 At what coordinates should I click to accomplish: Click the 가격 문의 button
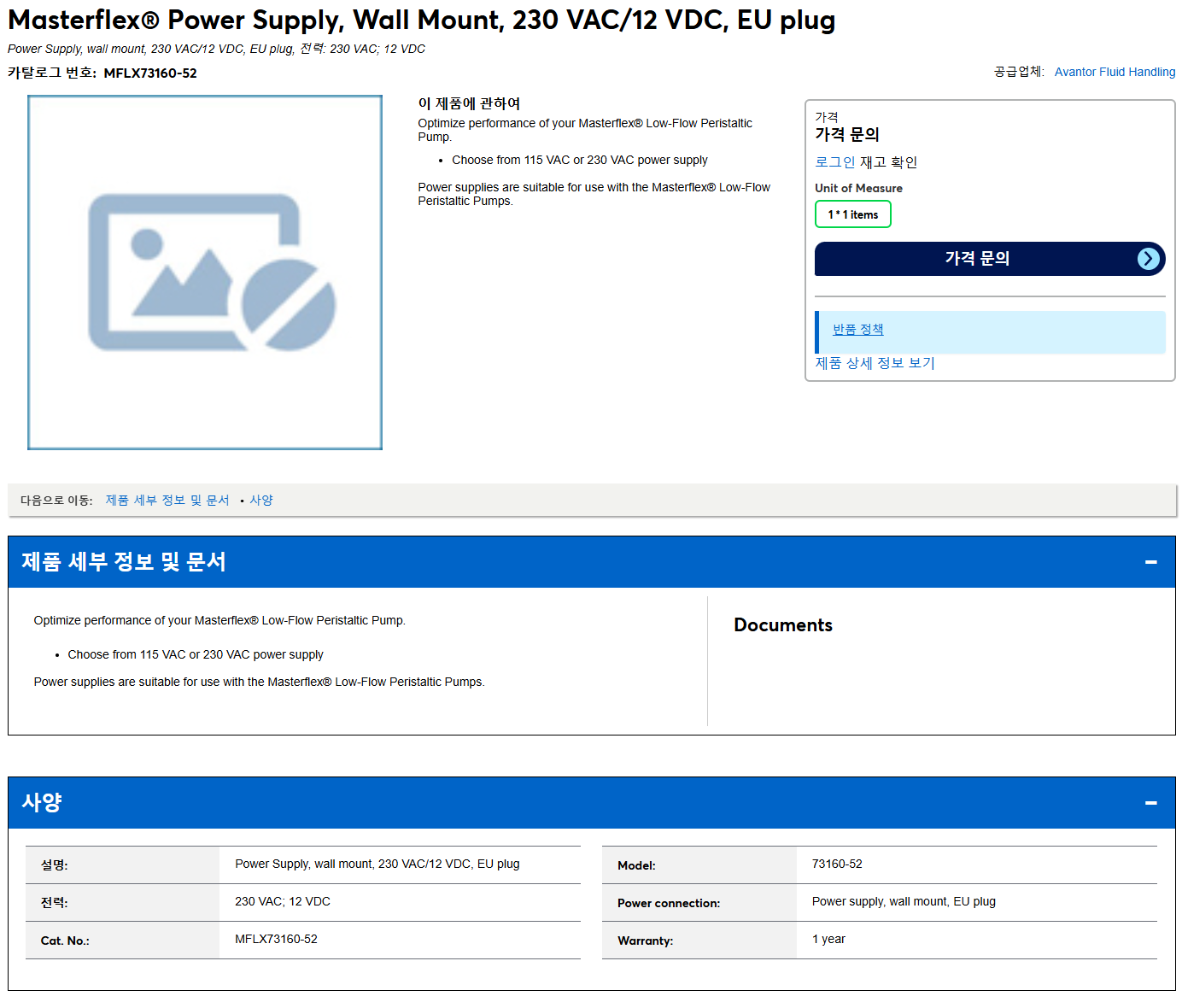pos(990,259)
